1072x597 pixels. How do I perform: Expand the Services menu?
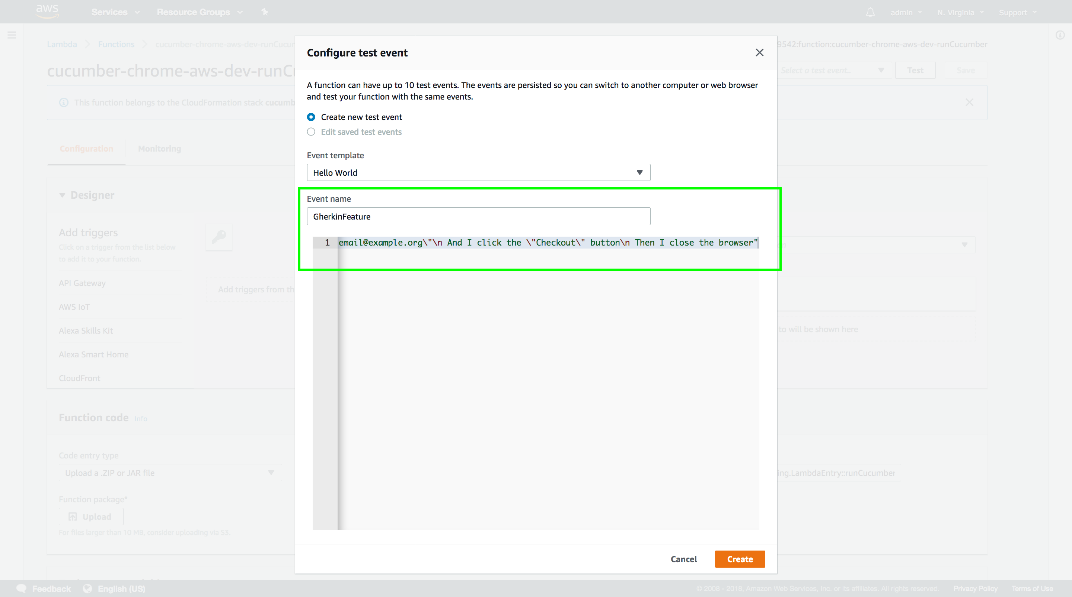click(x=113, y=12)
